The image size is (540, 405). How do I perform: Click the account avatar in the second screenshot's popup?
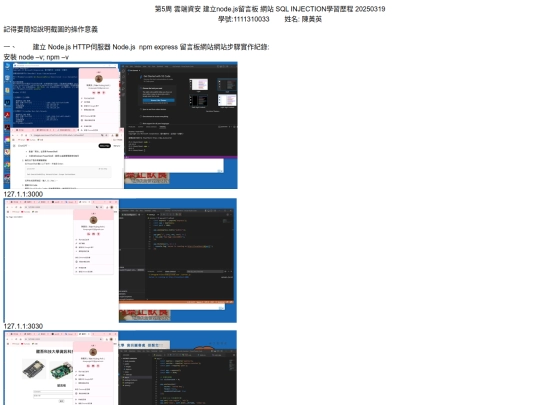click(x=93, y=220)
